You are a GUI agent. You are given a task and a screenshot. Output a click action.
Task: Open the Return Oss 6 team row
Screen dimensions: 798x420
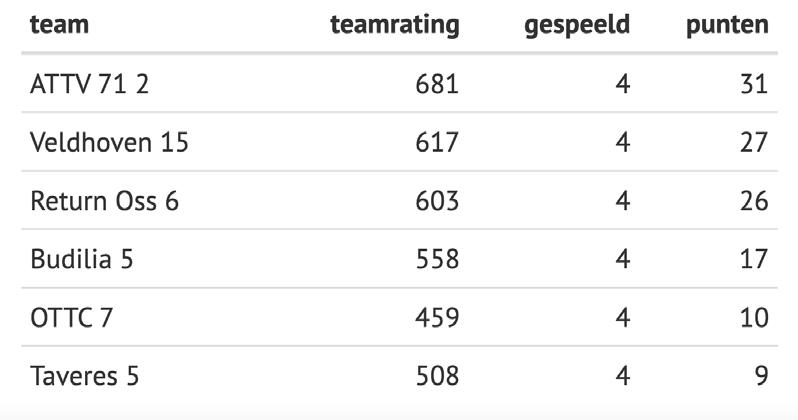tap(399, 201)
